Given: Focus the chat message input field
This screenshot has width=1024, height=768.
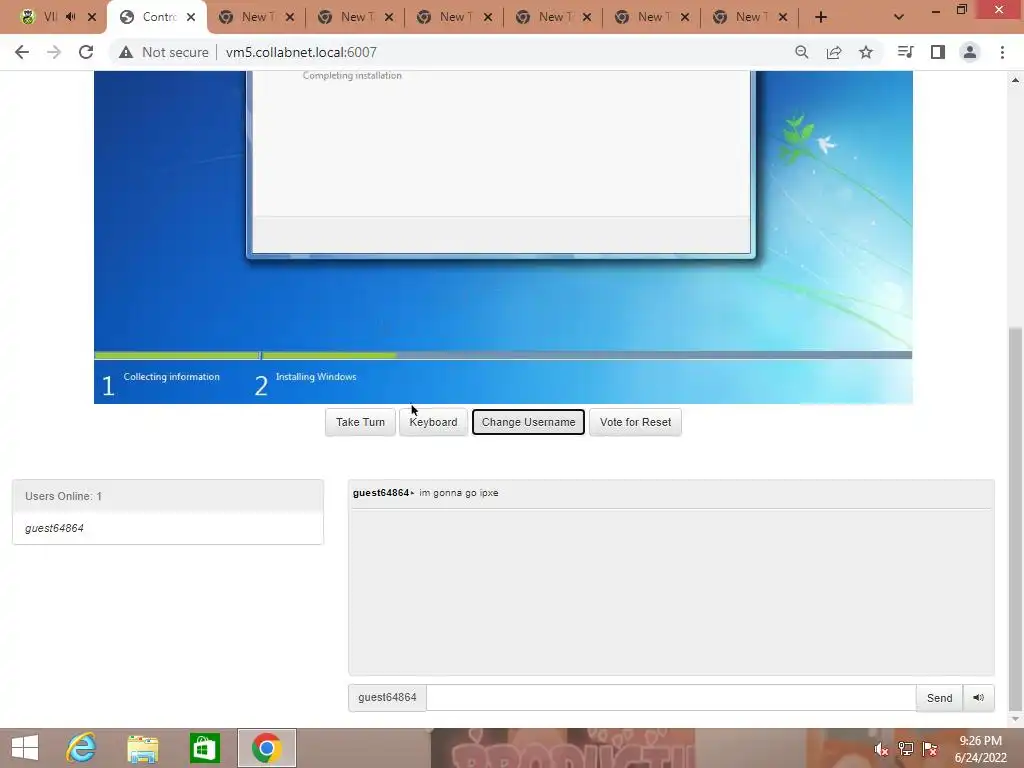Looking at the screenshot, I should tap(671, 697).
